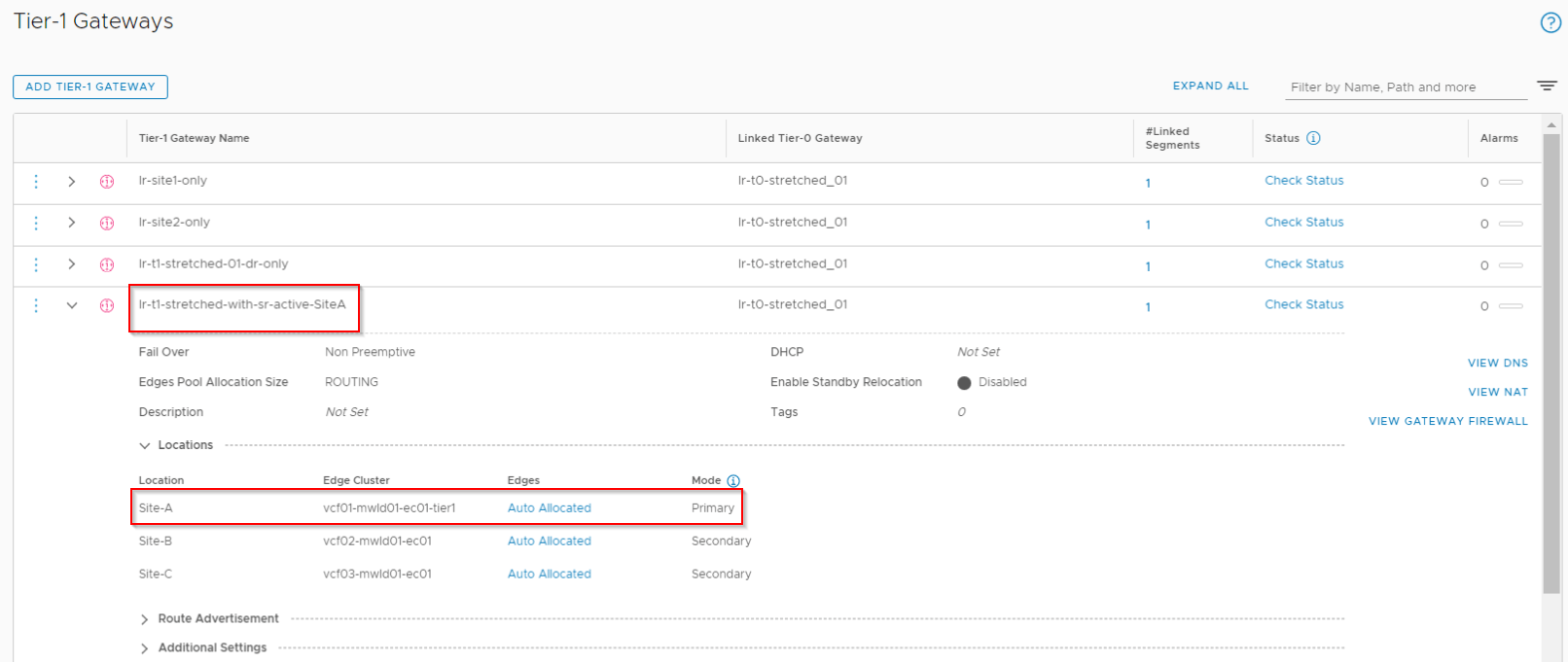1568x662 pixels.
Task: Check Status for lr-t1-stretched-with-sr-active-SiteA
Action: pos(1303,304)
